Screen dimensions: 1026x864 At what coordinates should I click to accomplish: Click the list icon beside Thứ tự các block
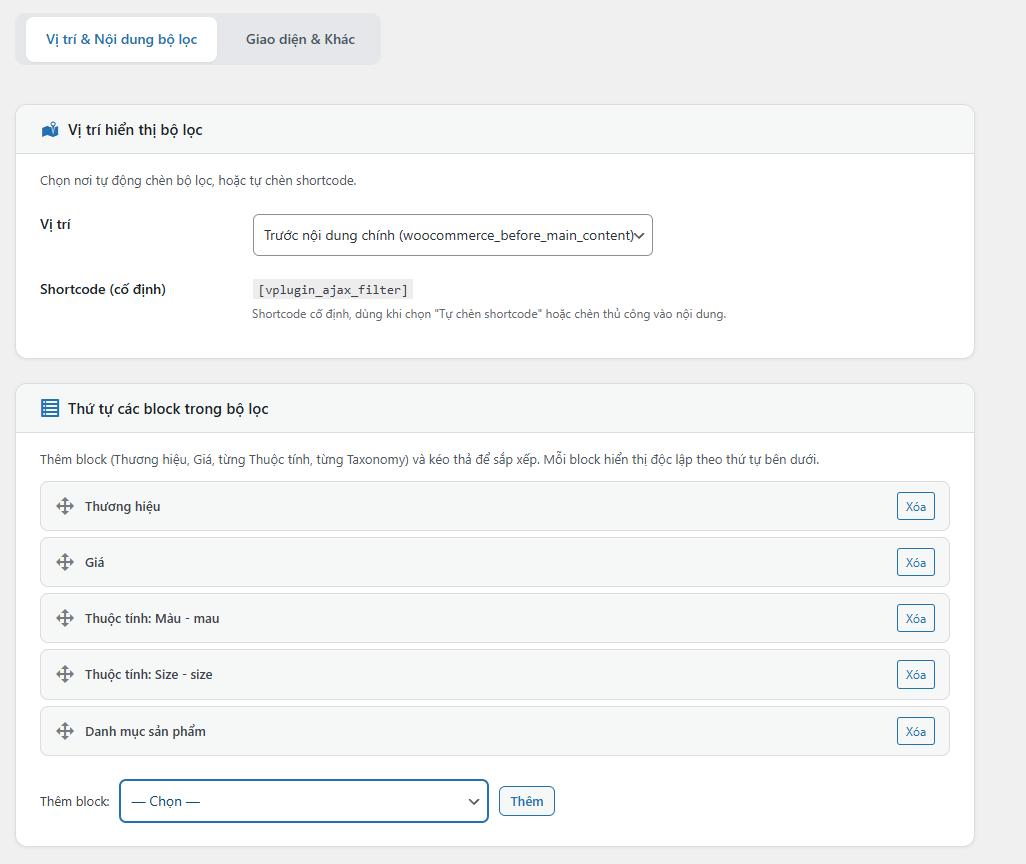[x=50, y=408]
